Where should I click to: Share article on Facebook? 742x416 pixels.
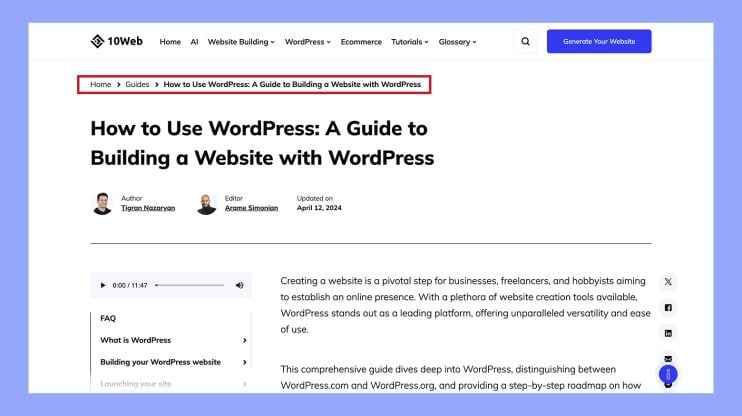pyautogui.click(x=668, y=308)
